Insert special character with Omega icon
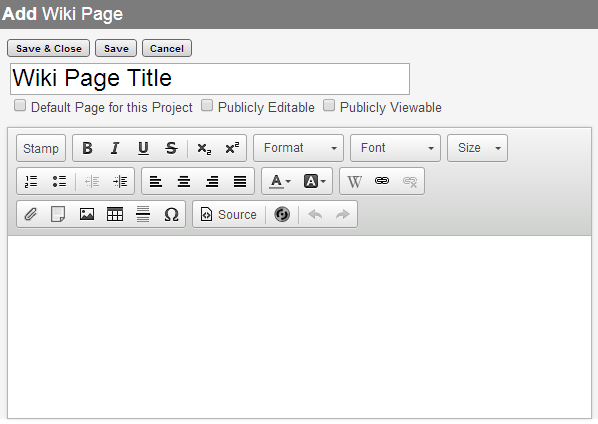Screen dimensions: 598x424 171,214
